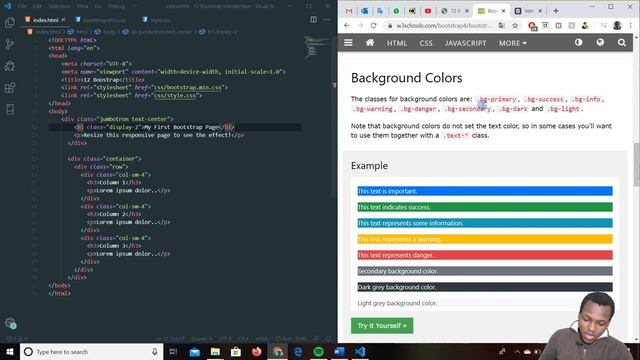Viewport: 640px width, 360px height.
Task: Click the translate icon in address bar
Action: tap(502, 25)
